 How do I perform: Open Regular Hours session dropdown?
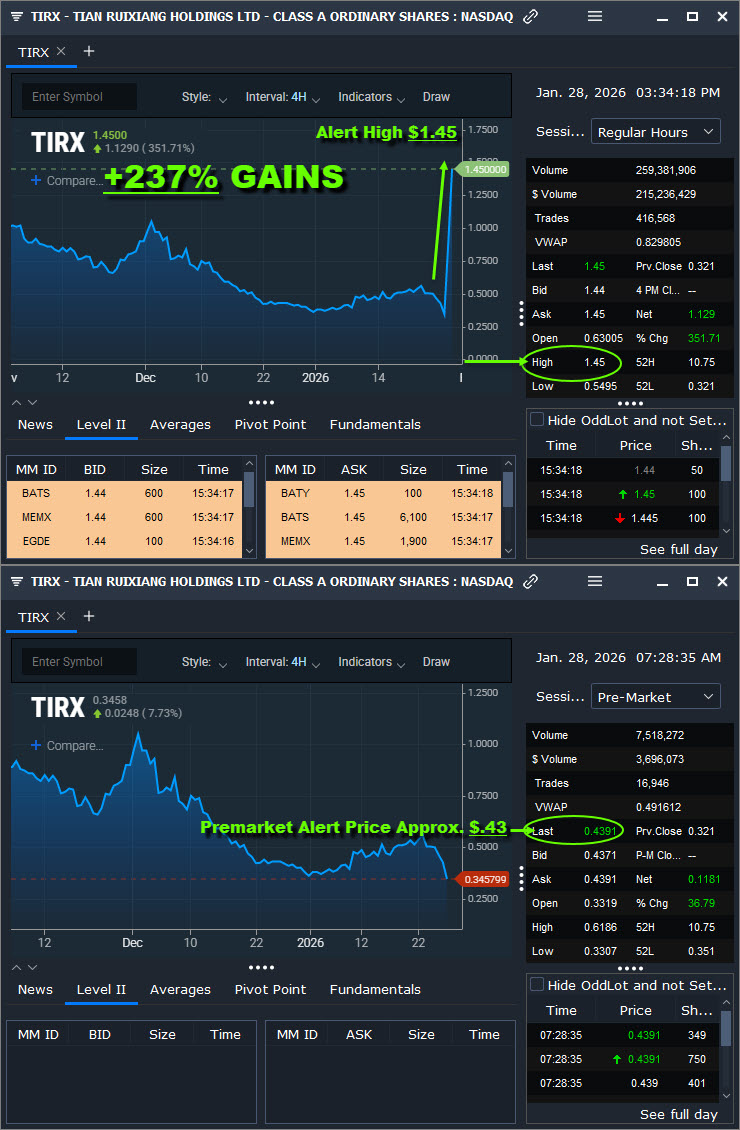pos(656,132)
